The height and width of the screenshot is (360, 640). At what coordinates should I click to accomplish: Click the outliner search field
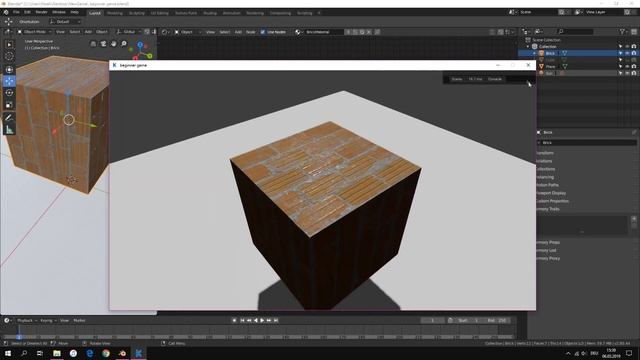575,31
